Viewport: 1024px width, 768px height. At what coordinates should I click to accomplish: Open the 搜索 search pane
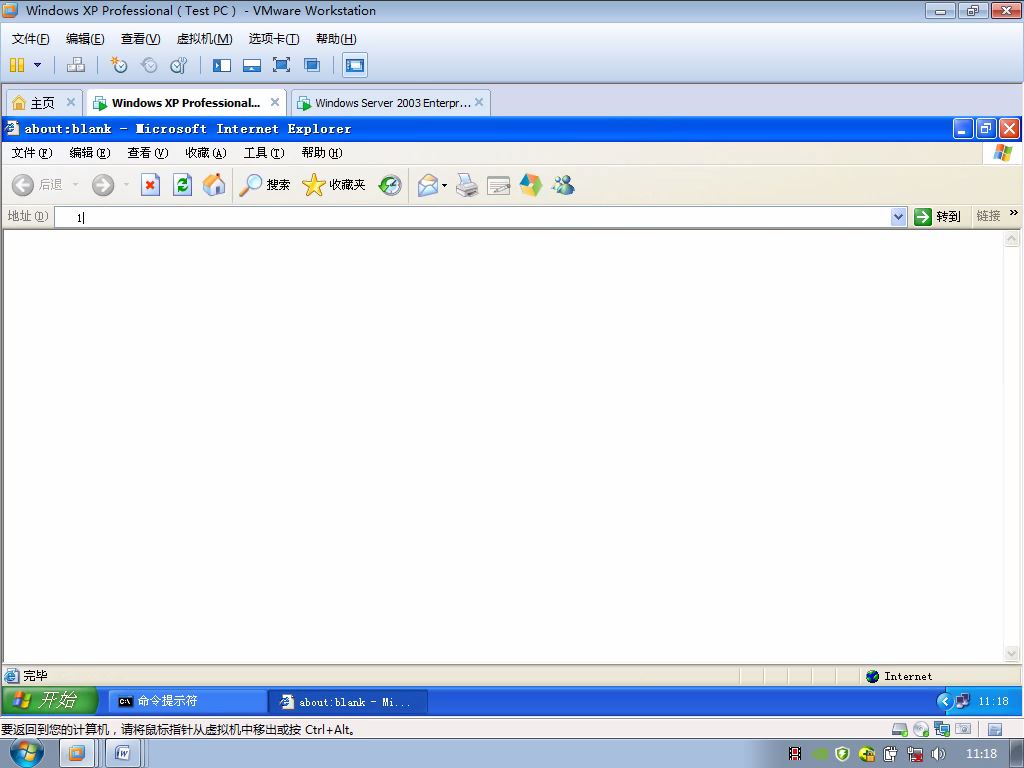point(264,185)
